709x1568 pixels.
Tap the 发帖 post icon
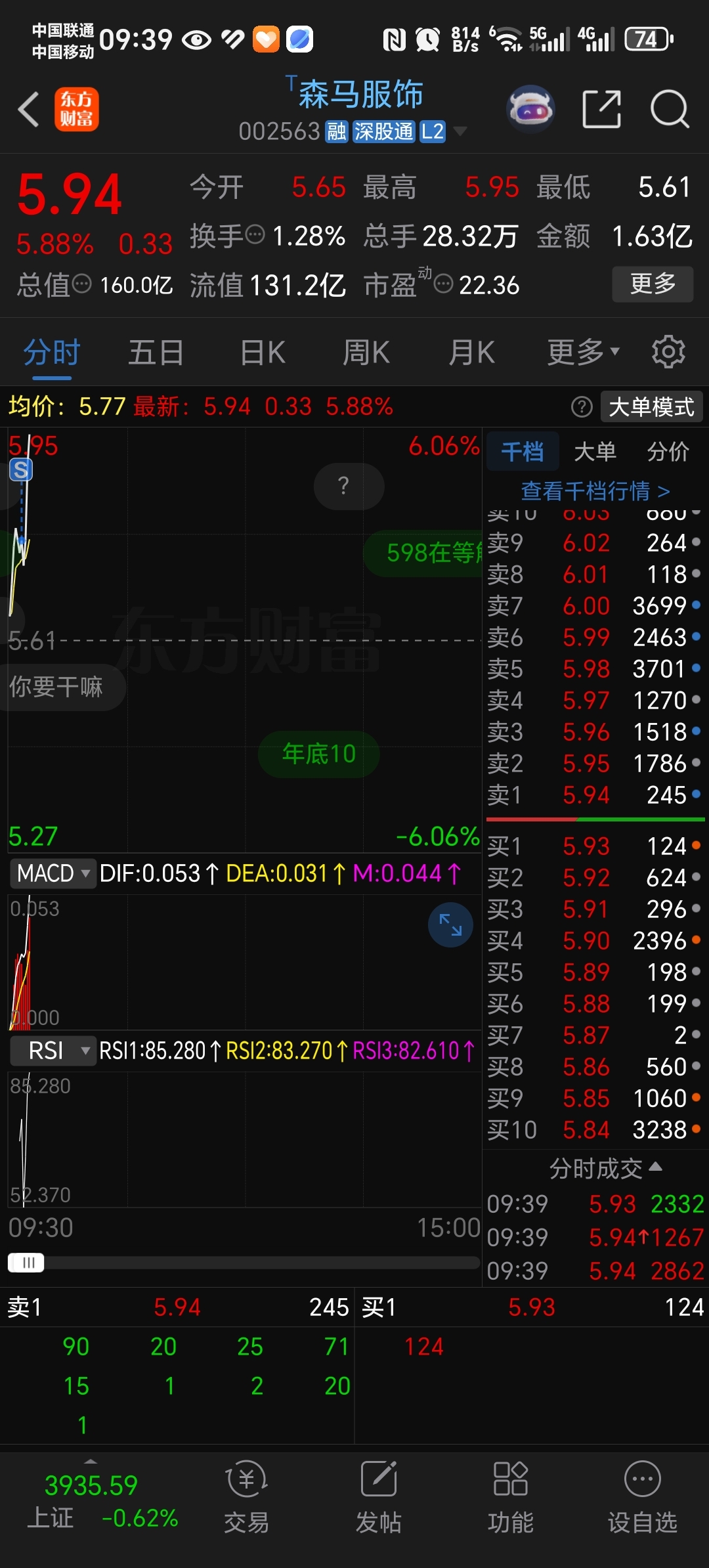point(379,1497)
